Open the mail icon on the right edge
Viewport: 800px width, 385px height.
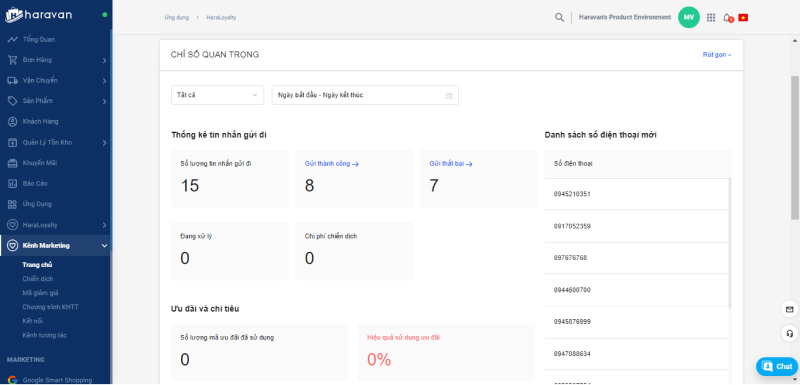click(x=789, y=310)
